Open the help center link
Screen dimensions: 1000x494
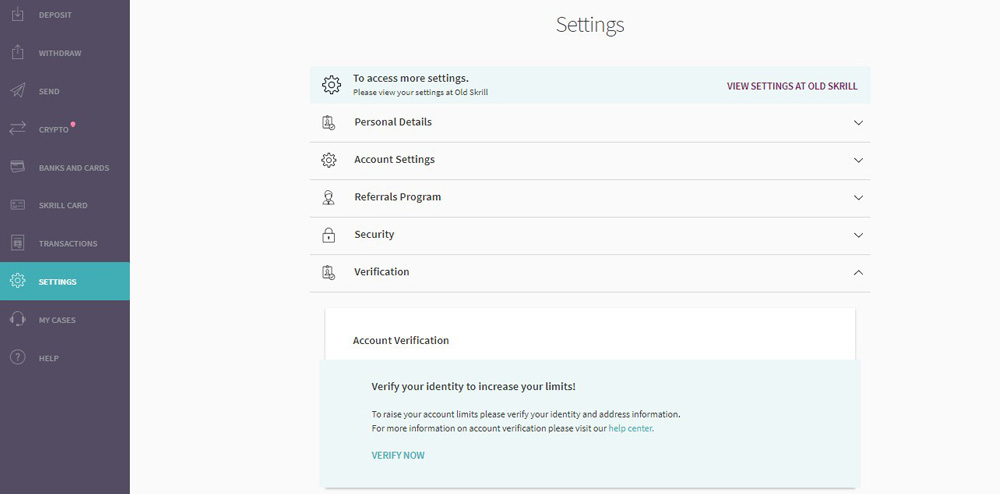click(x=630, y=428)
